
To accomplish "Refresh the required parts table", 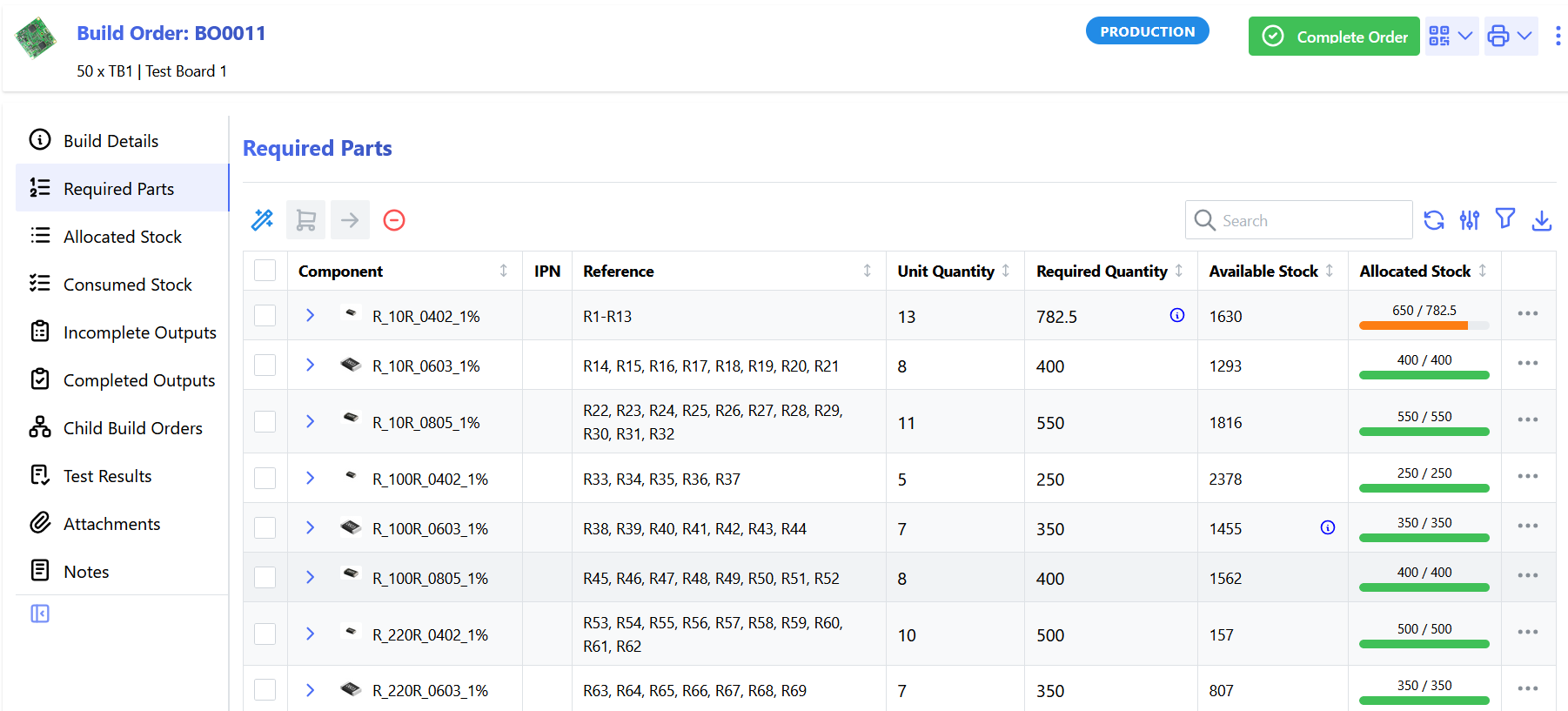I will tap(1434, 220).
